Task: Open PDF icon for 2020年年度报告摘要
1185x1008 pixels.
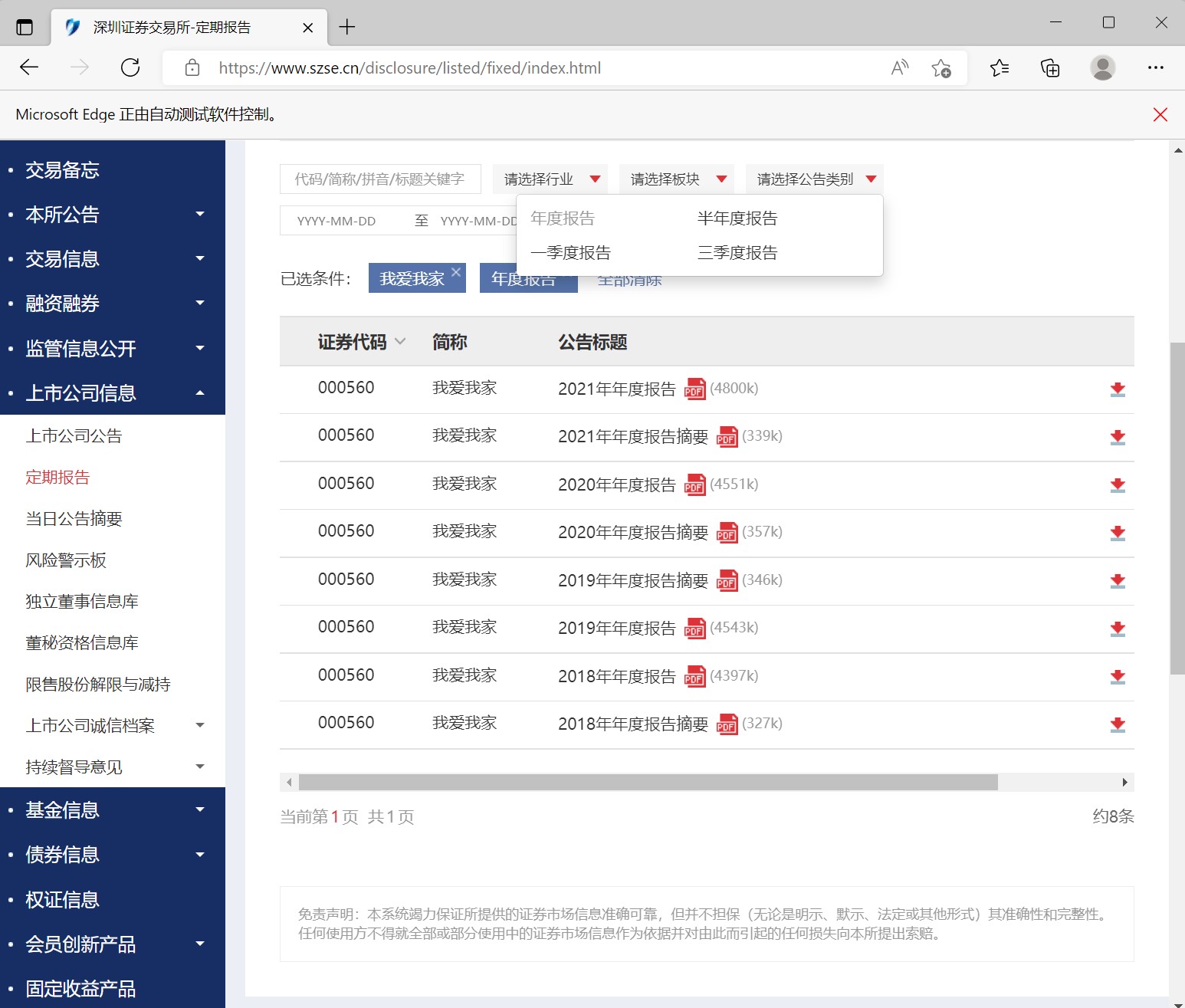Action: coord(727,532)
